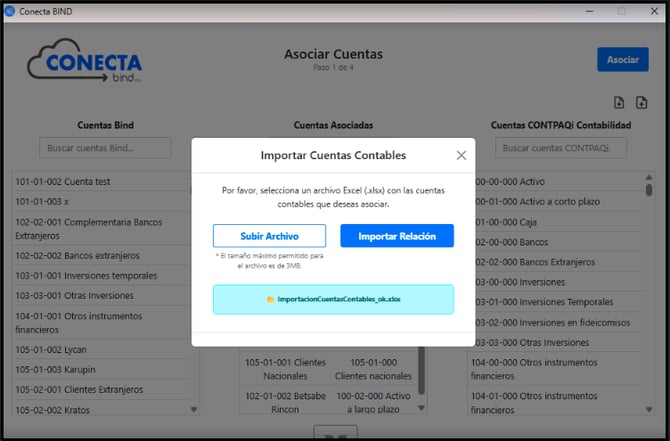
Task: Select associated row 105-01-001 Clientes Nacionales
Action: [x=285, y=369]
